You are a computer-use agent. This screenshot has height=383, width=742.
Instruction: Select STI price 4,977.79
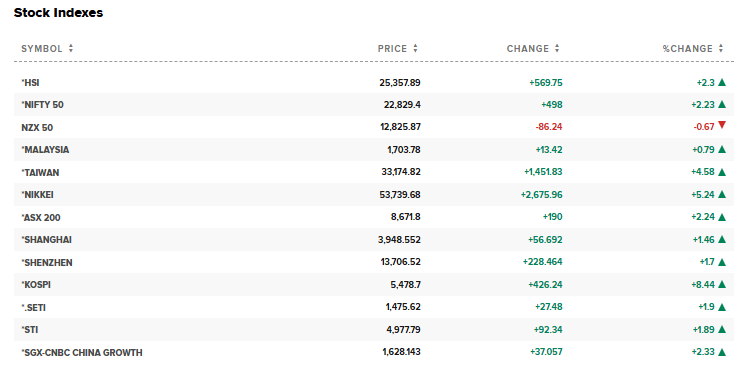click(404, 330)
